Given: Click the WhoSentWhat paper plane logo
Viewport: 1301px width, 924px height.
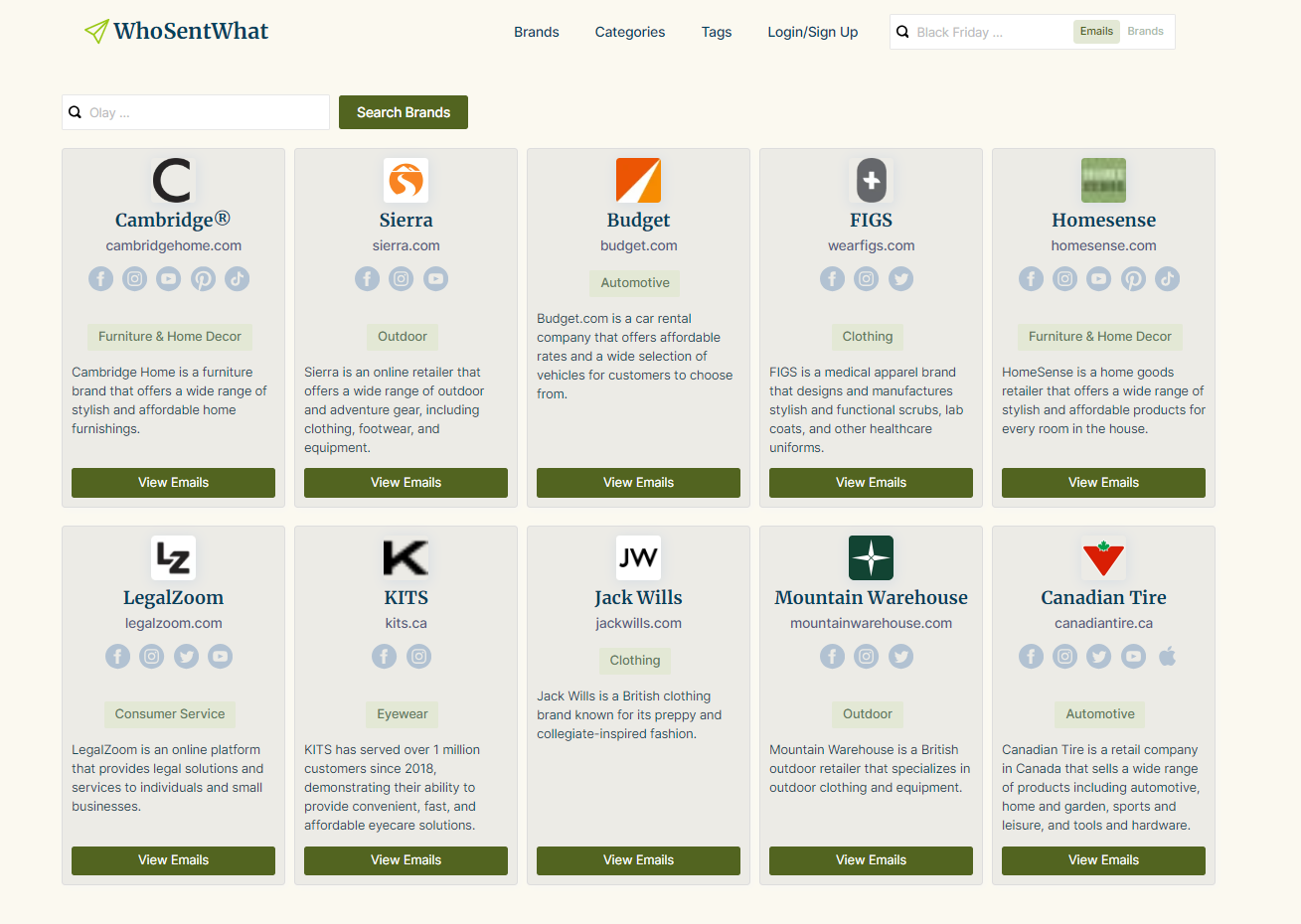Looking at the screenshot, I should 96,32.
